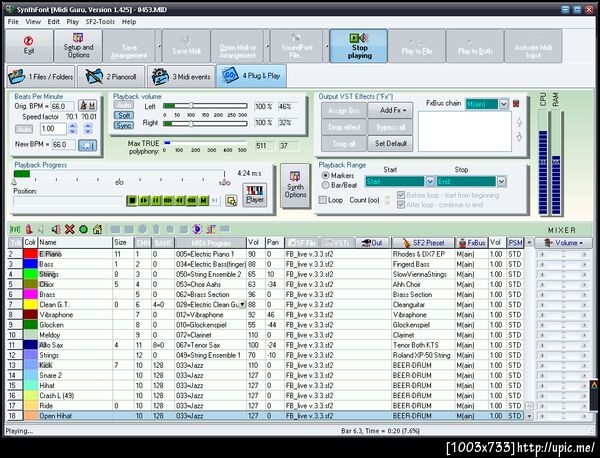Switch to the 3 Midi events tab
Screen dimensions: 600x458
(181, 77)
